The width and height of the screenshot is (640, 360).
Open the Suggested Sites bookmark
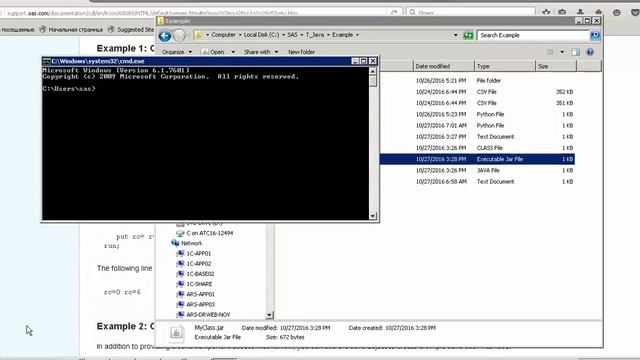click(x=136, y=29)
